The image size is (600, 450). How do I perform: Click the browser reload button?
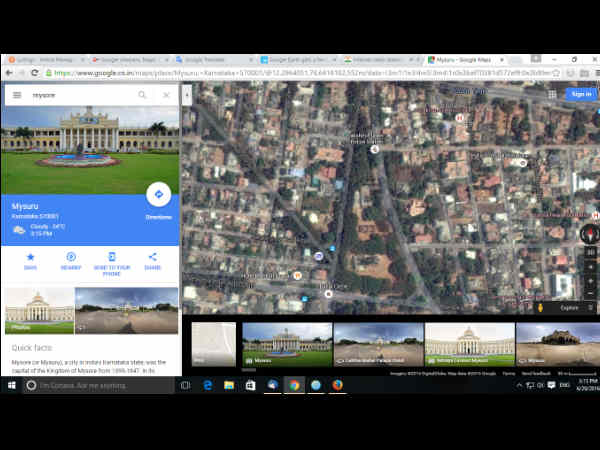[x=35, y=73]
